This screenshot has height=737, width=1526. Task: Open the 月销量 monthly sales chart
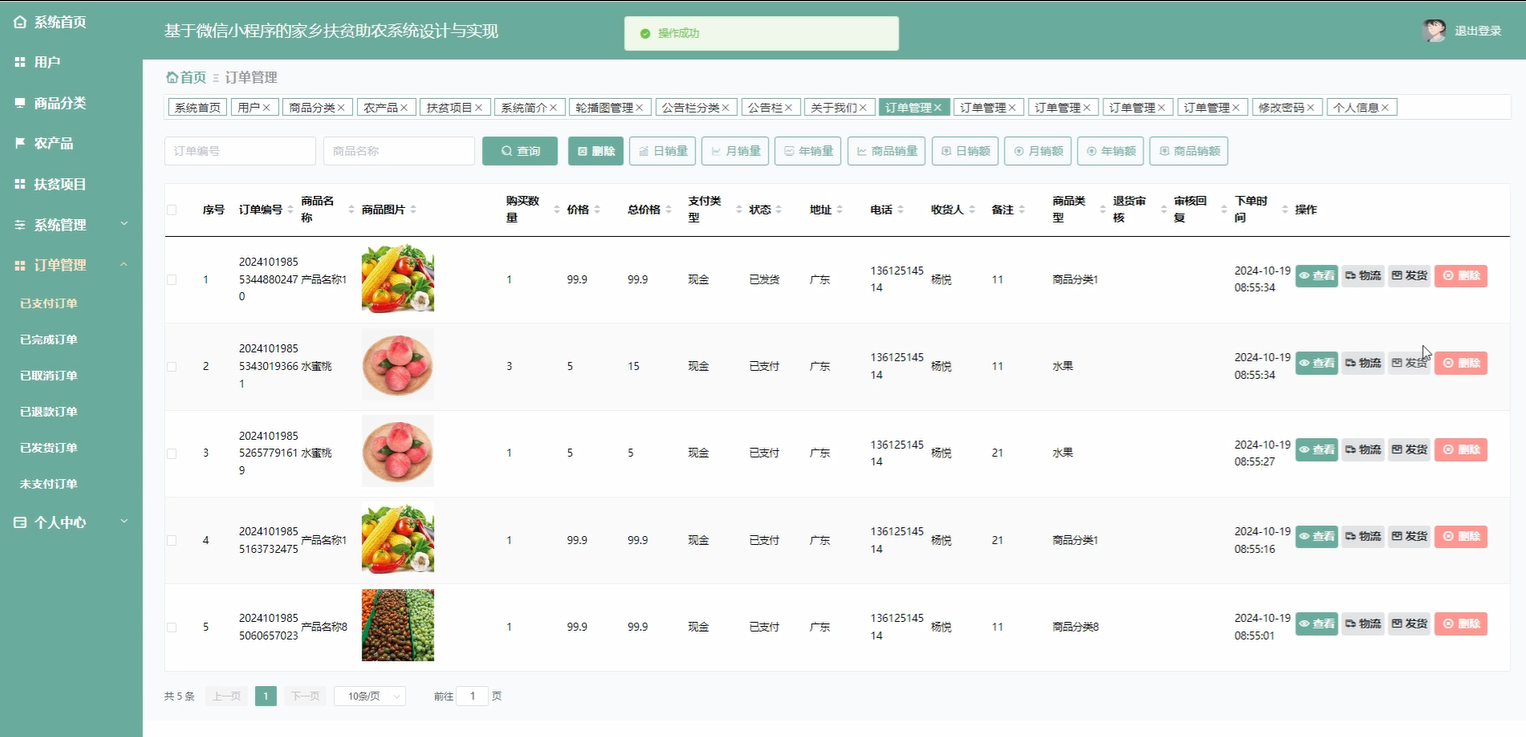[735, 151]
